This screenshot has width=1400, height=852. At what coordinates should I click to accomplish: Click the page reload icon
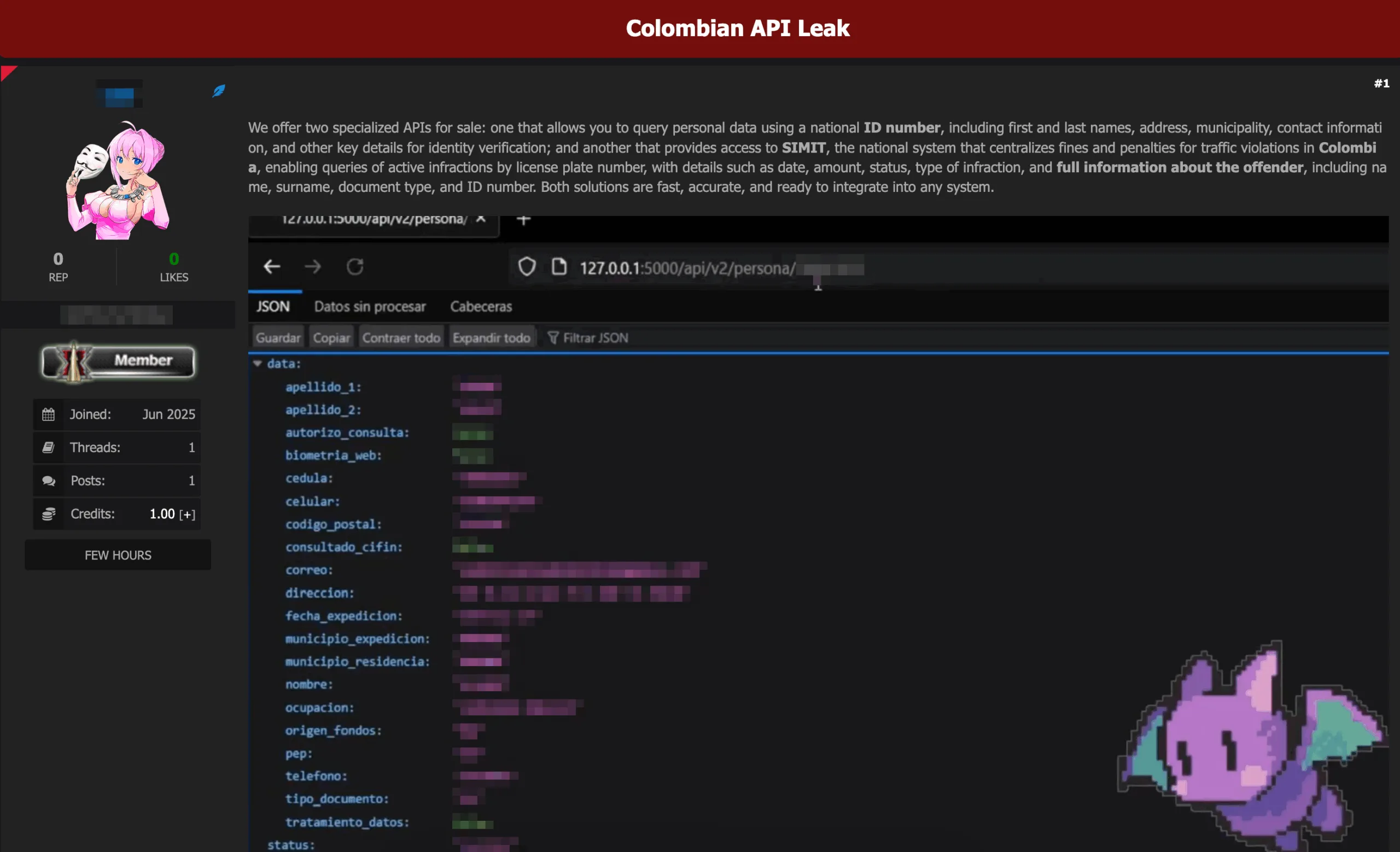click(355, 266)
